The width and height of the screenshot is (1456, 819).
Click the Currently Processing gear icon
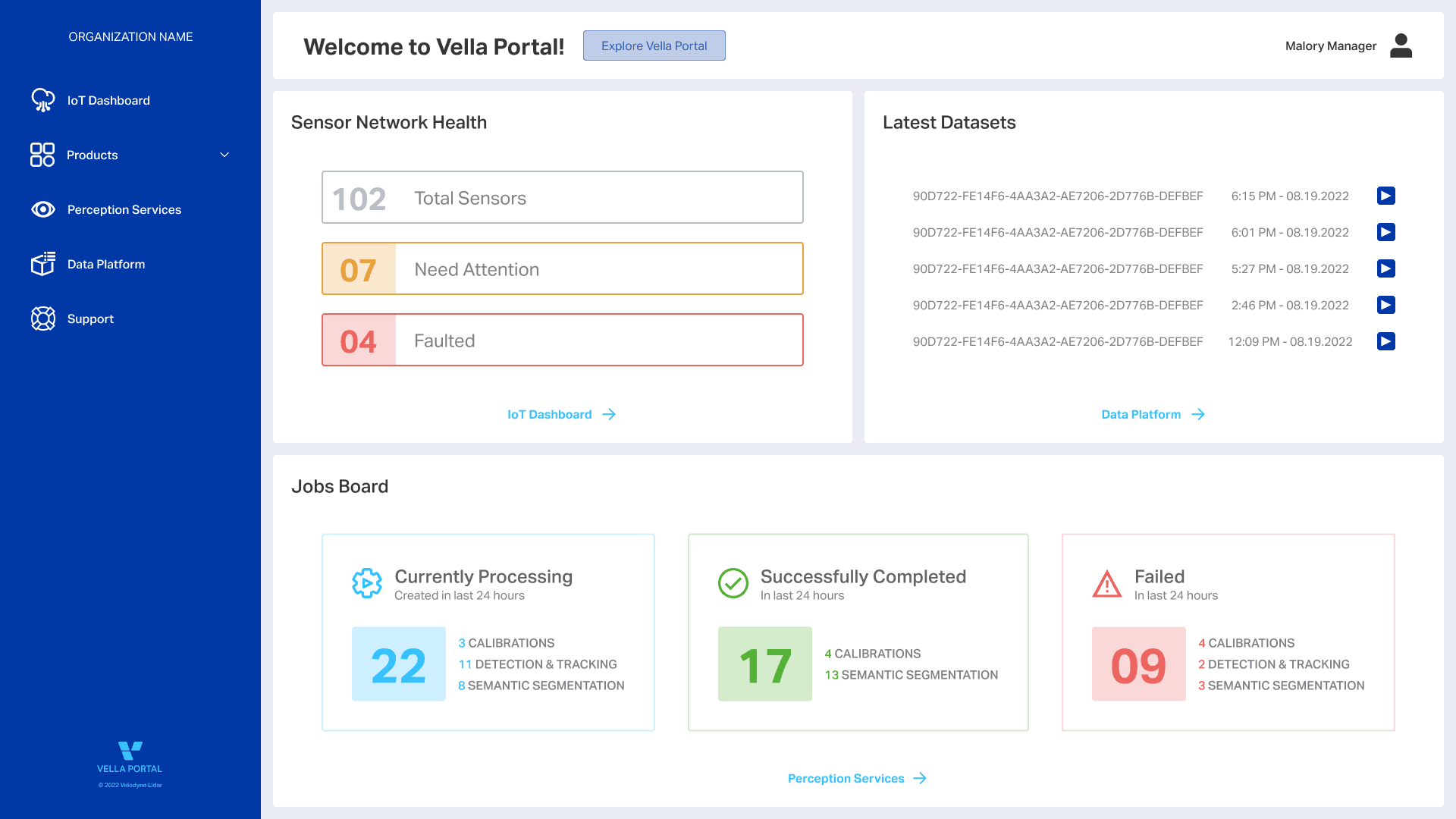coord(367,584)
